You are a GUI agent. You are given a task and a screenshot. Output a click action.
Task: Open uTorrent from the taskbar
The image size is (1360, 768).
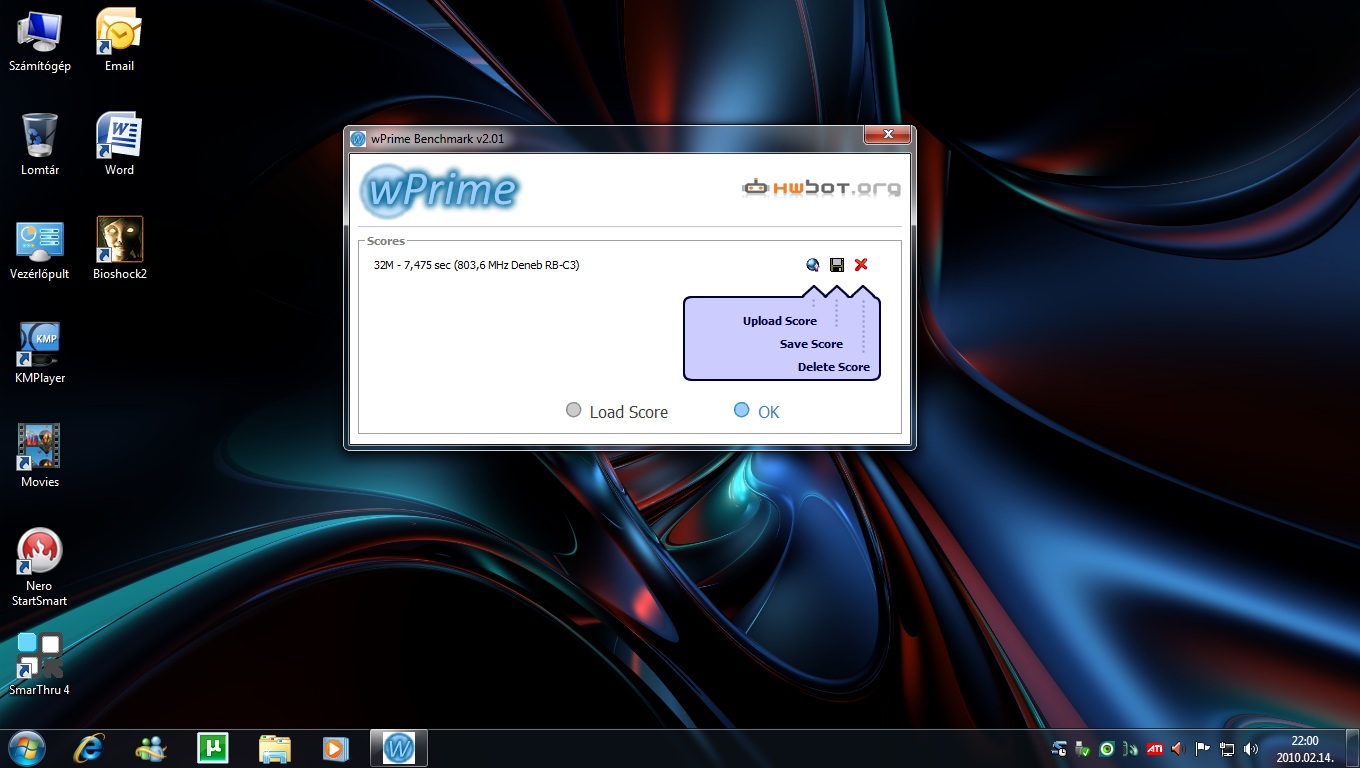tap(213, 748)
